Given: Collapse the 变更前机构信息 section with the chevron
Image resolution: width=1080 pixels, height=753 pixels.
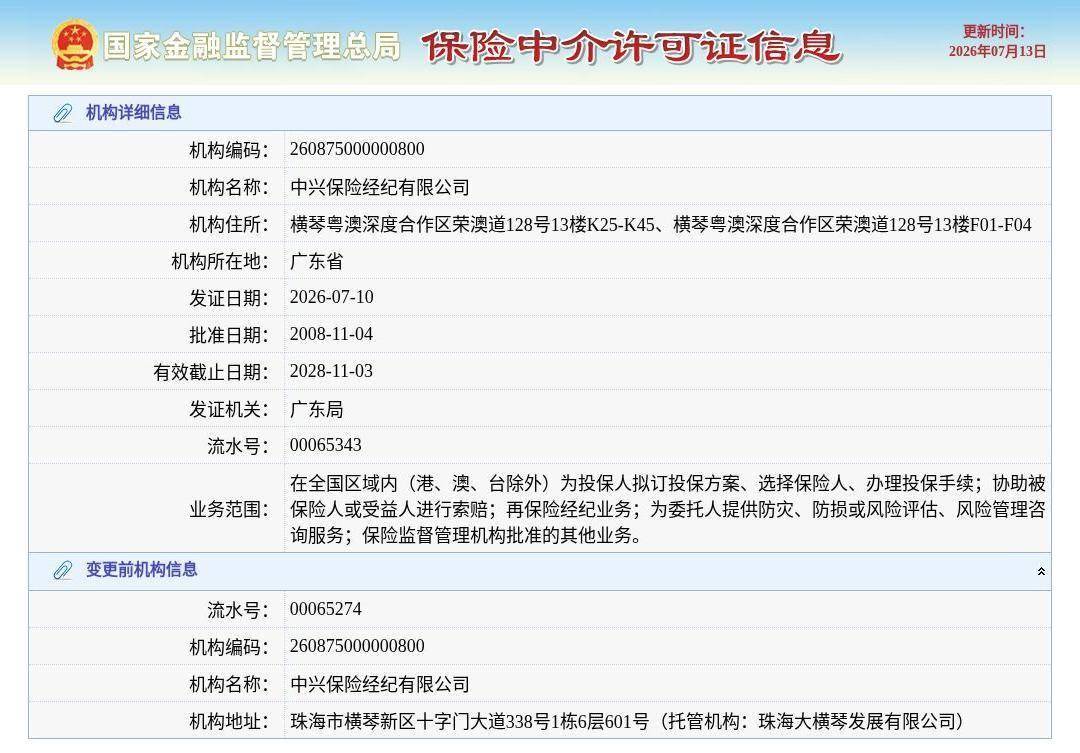Looking at the screenshot, I should pyautogui.click(x=1041, y=571).
